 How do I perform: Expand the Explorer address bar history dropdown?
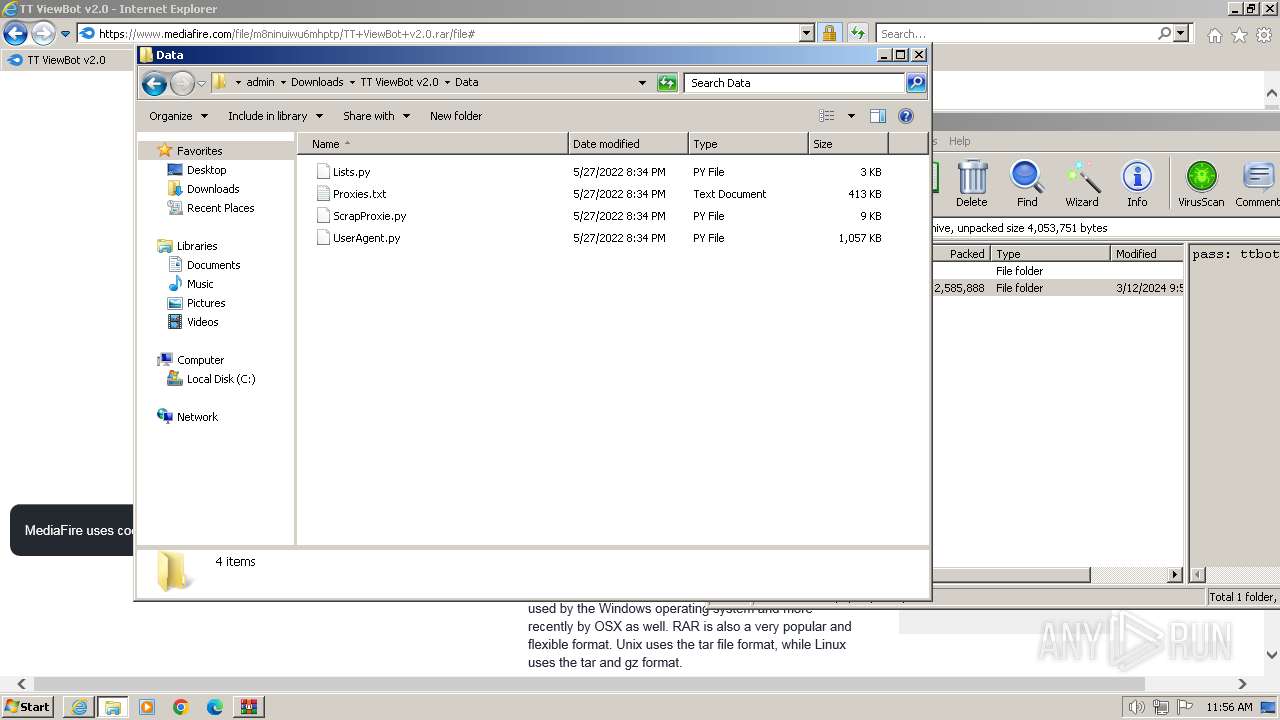642,83
